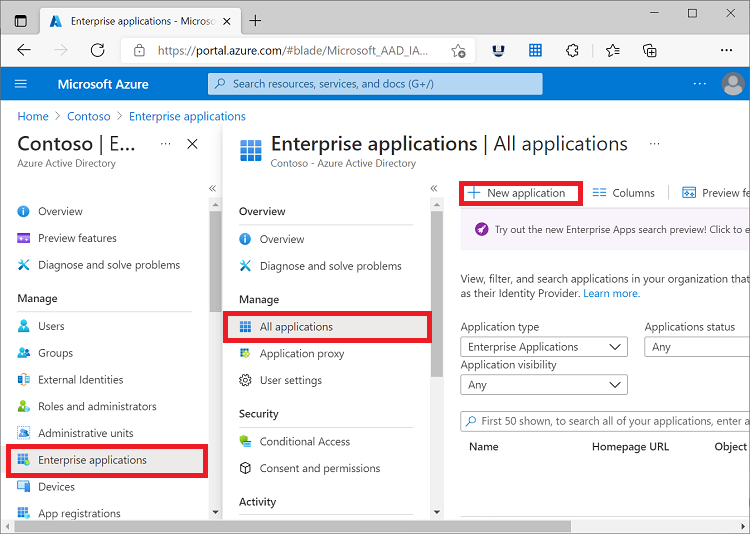Select Enterprise applications in Contoso menu
The height and width of the screenshot is (534, 750).
point(107,460)
